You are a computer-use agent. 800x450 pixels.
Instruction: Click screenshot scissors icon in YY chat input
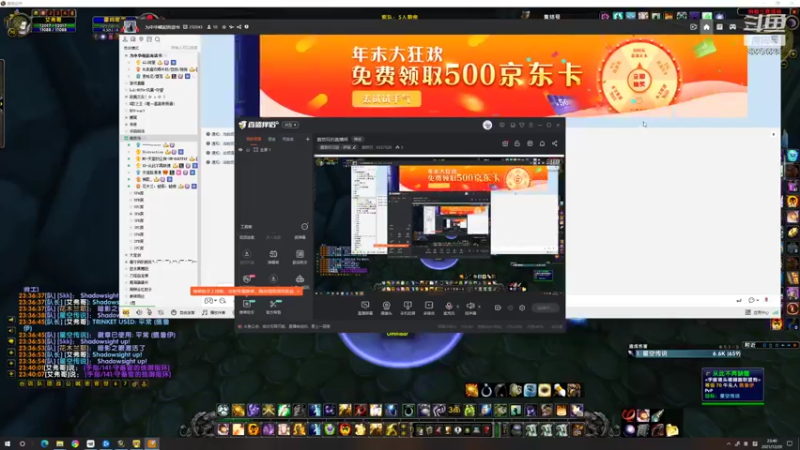tap(222, 301)
